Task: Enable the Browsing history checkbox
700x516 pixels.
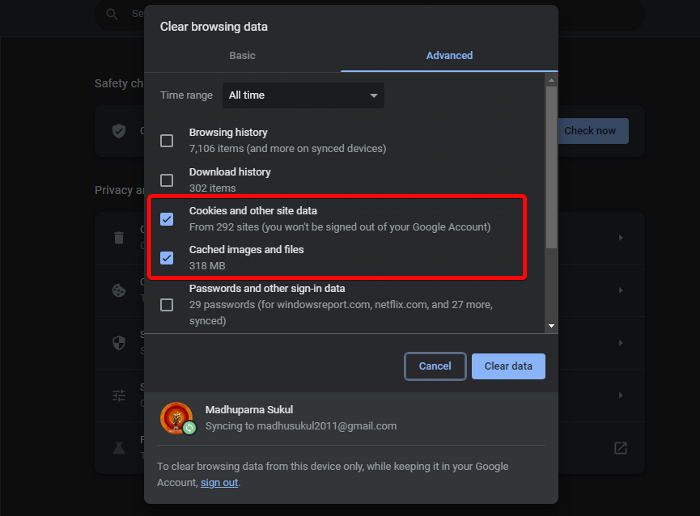Action: click(167, 141)
